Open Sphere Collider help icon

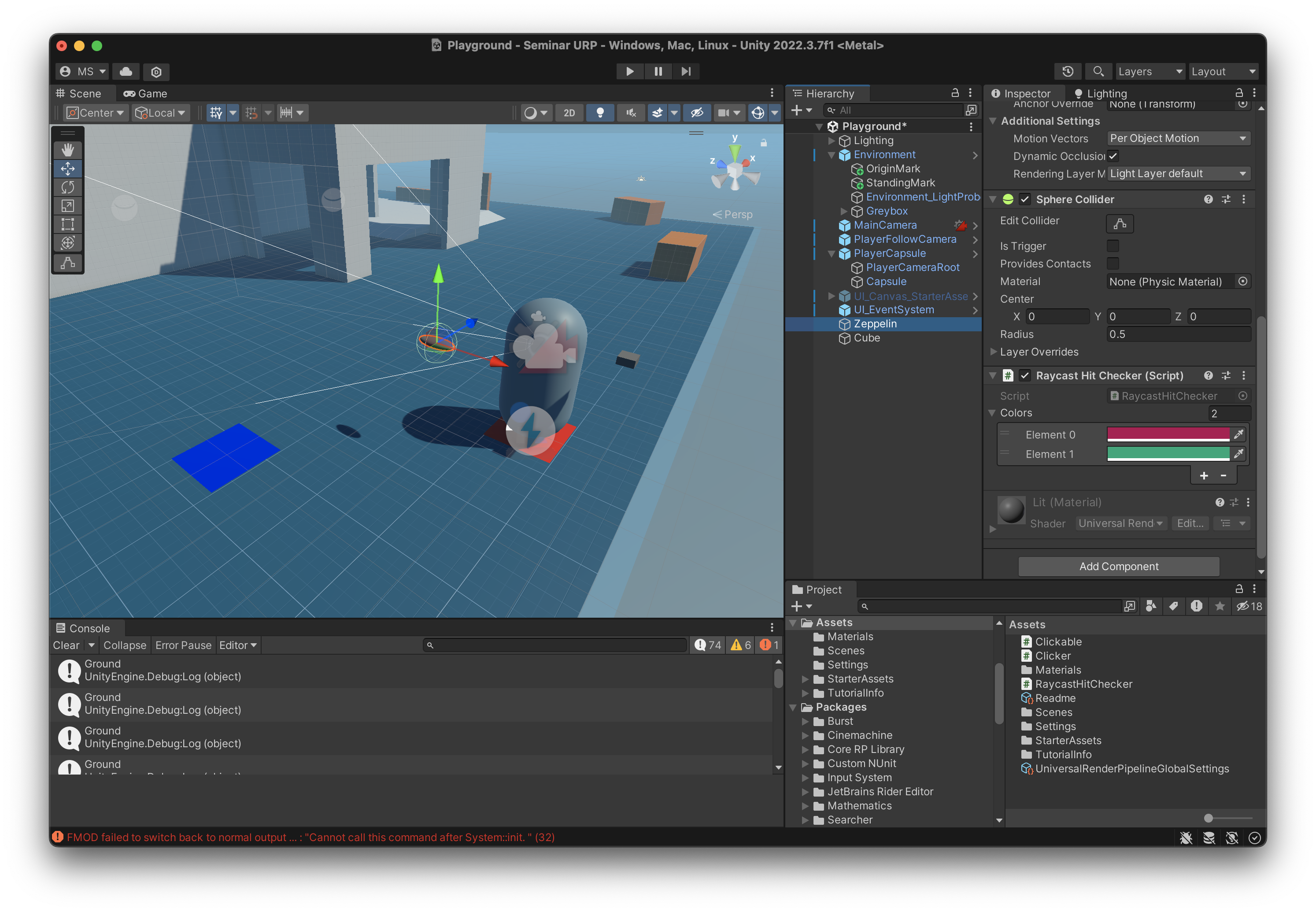(1208, 200)
